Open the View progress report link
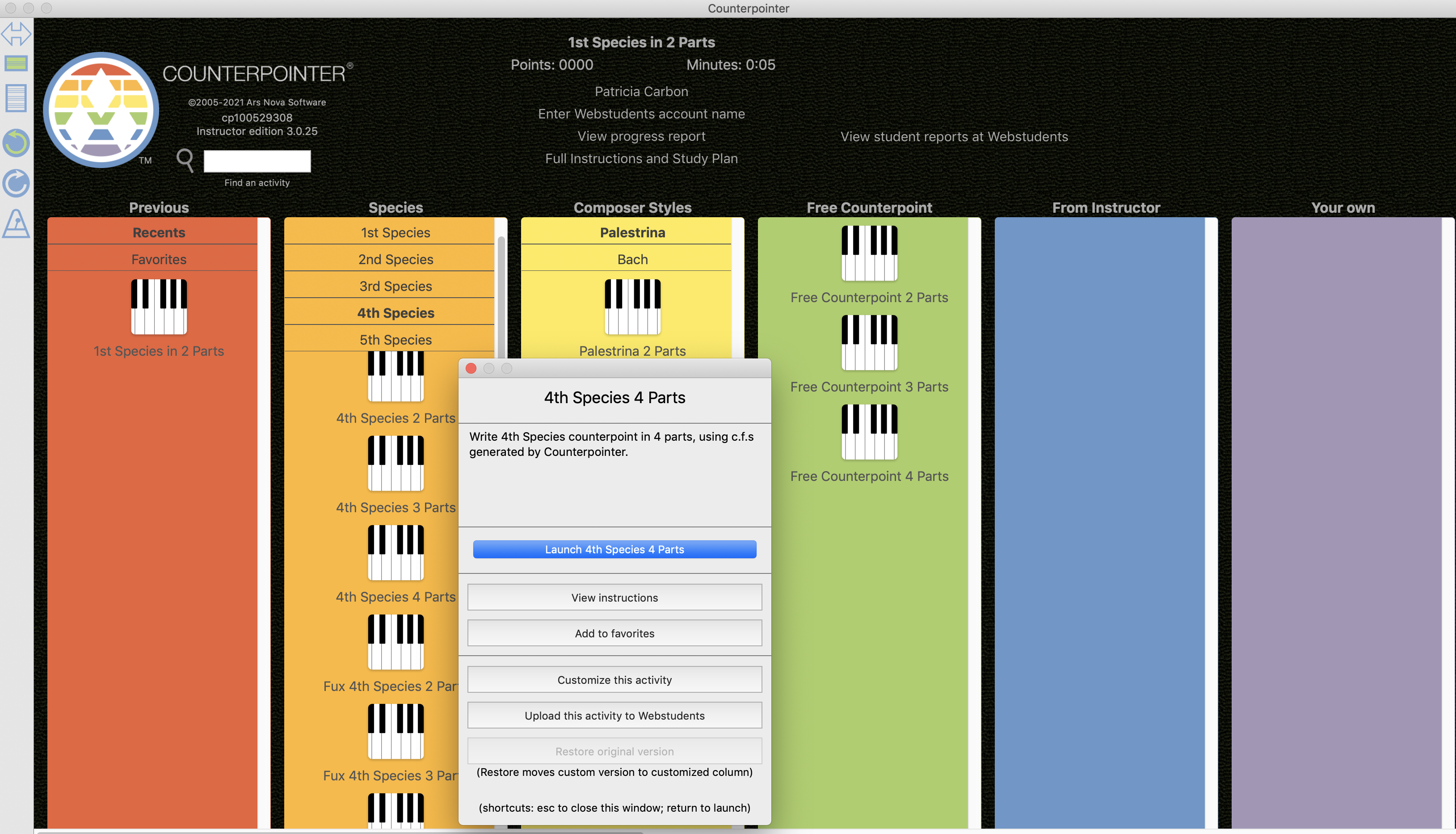Screen dimensions: 1456x834 [641, 136]
